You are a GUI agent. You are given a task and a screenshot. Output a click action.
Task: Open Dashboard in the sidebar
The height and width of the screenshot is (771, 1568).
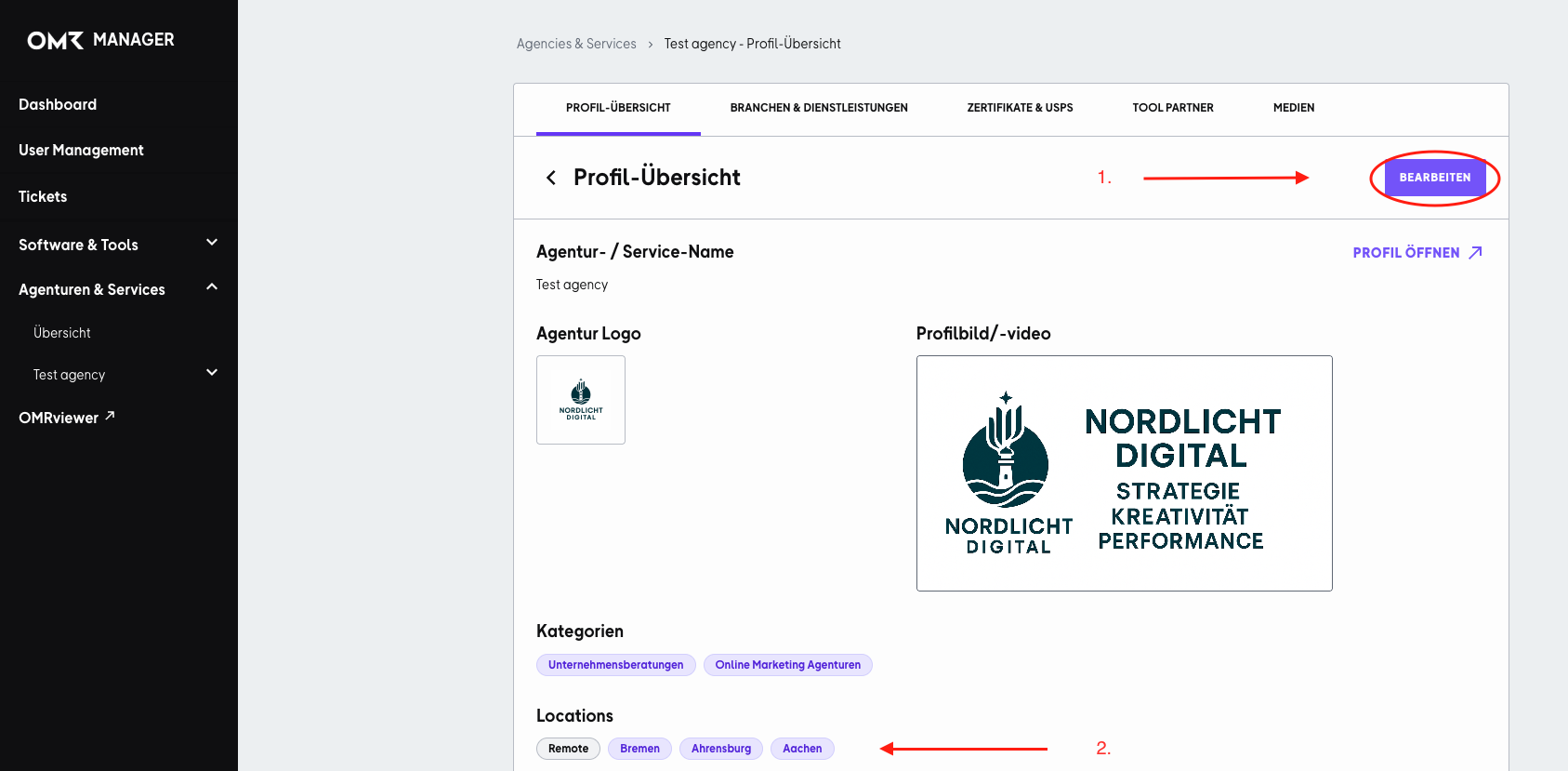pos(58,104)
